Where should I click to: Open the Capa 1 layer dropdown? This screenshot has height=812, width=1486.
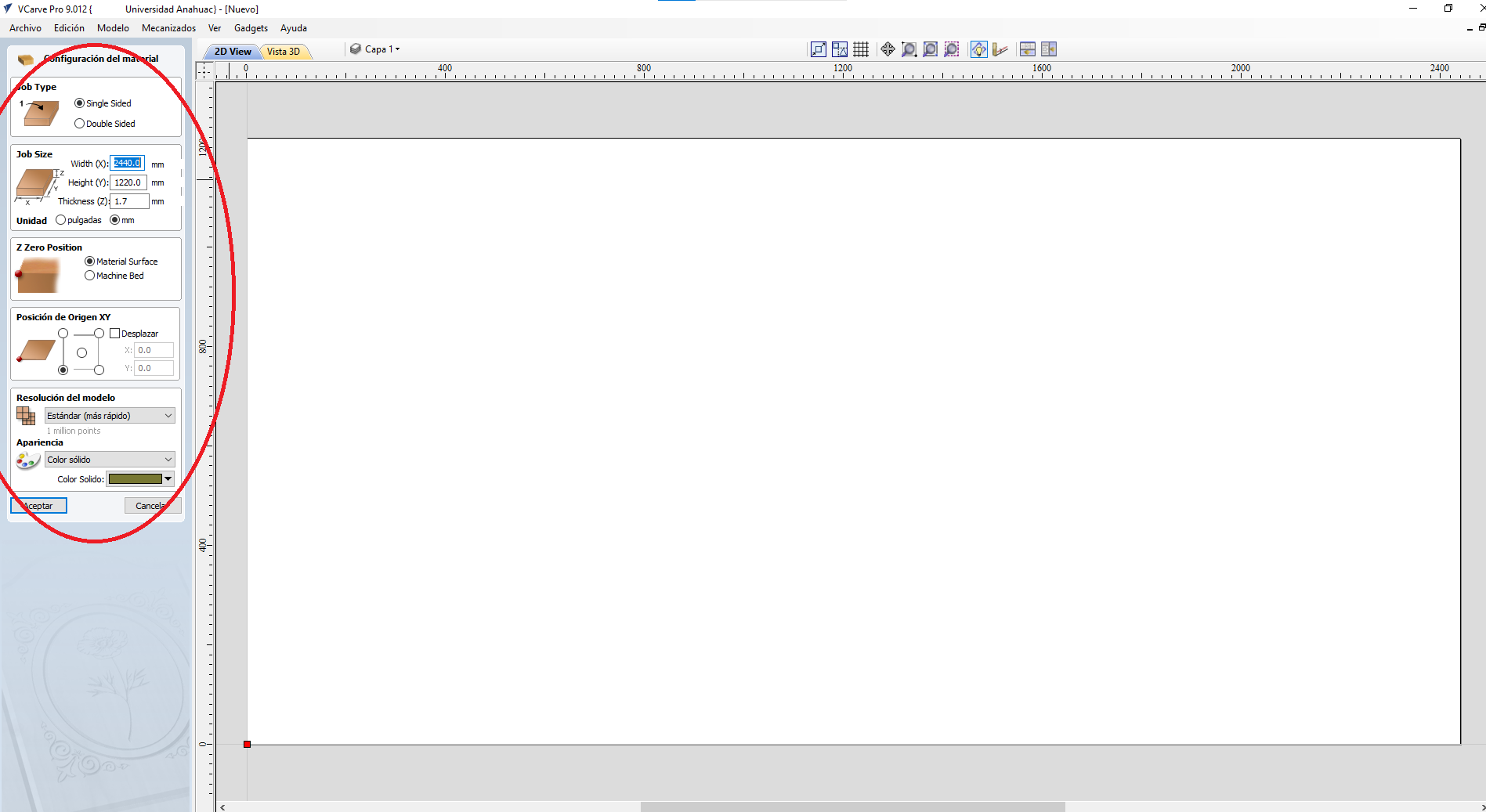pos(382,49)
